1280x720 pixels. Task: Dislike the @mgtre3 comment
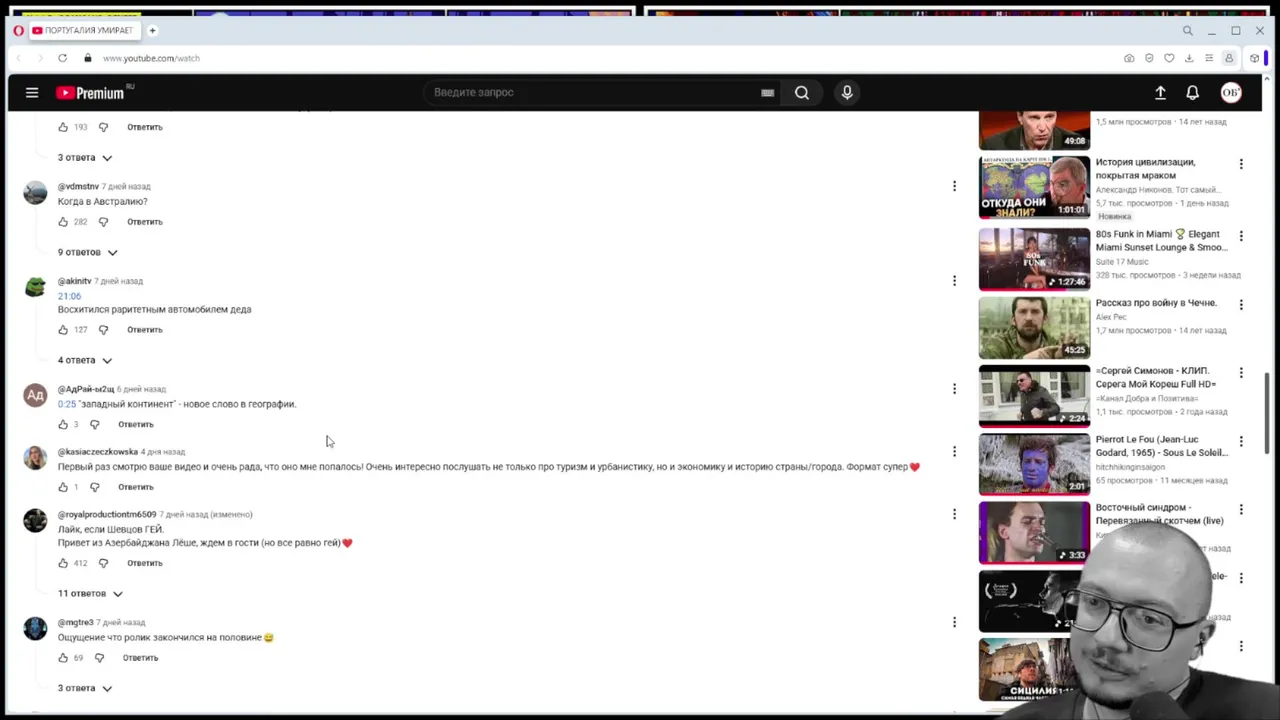(99, 658)
